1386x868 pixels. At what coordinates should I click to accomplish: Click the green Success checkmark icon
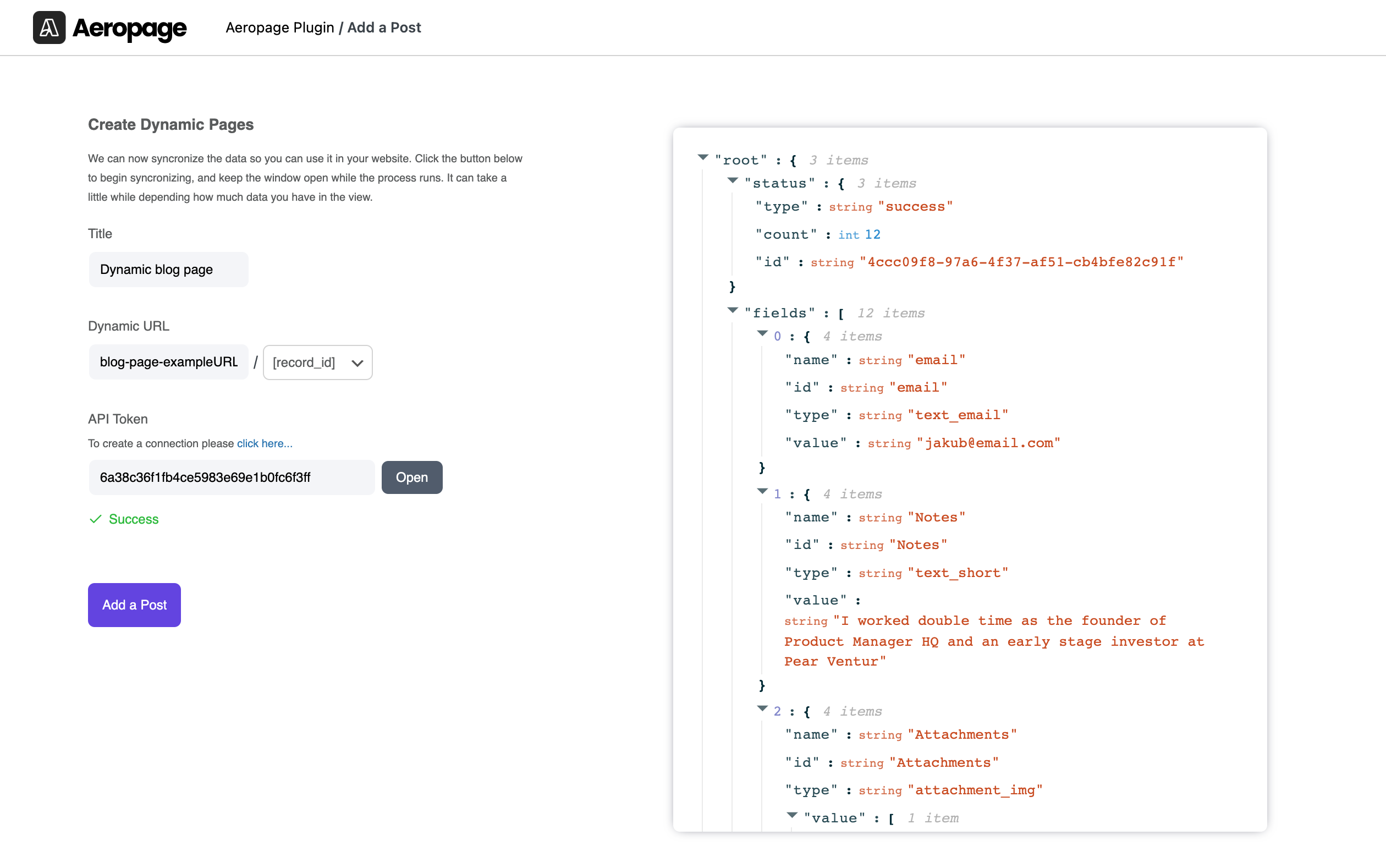point(96,518)
